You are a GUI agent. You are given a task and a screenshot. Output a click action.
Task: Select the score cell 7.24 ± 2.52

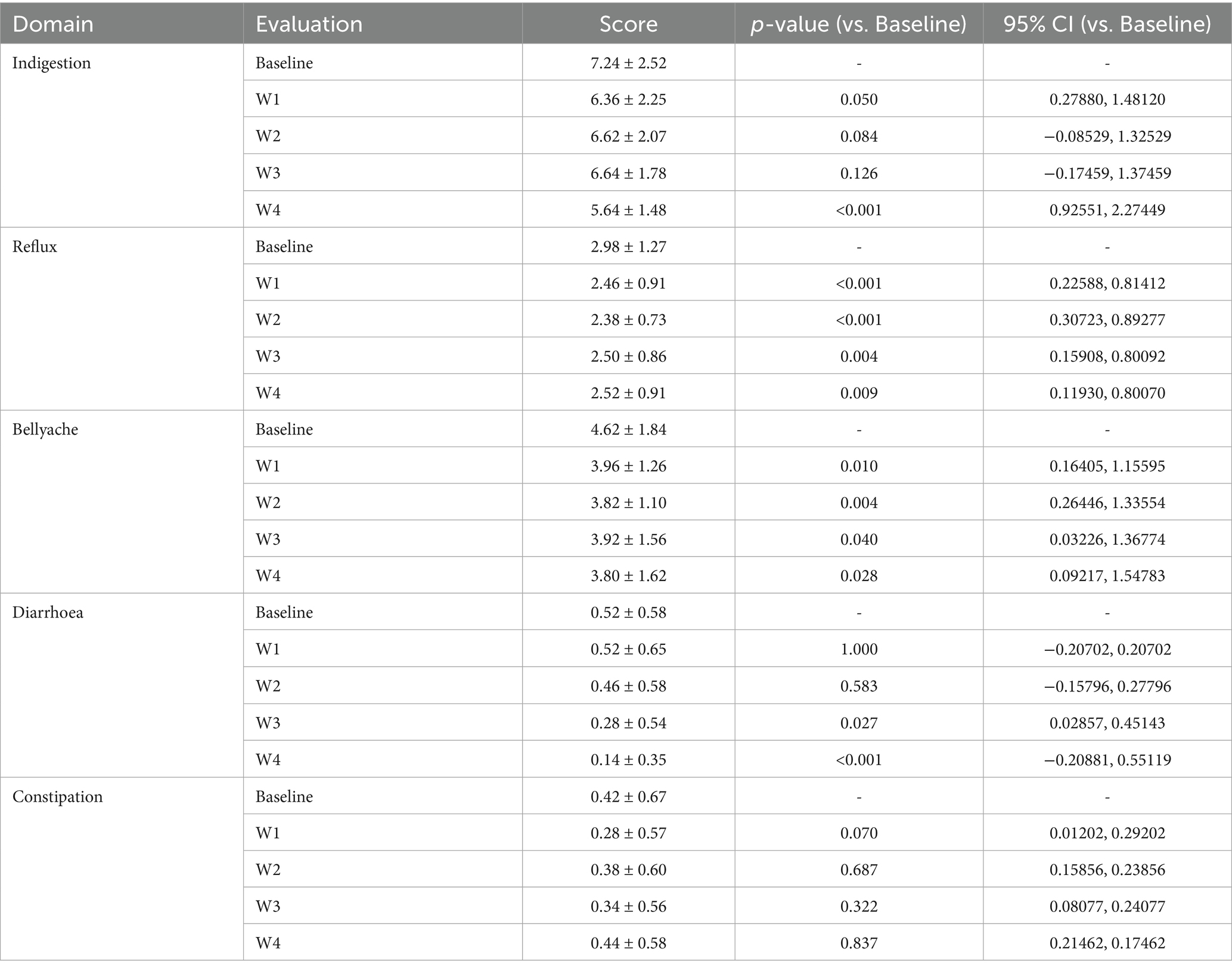[x=628, y=63]
